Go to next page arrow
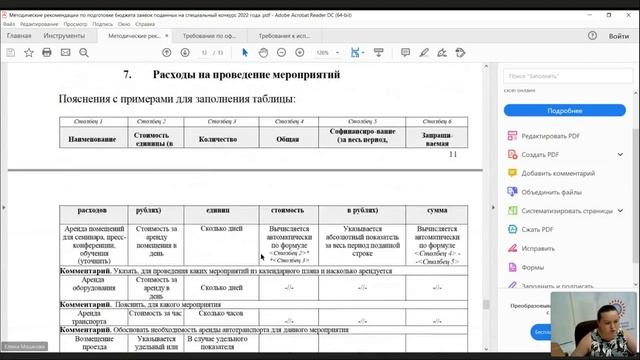Image resolution: width=640 pixels, height=360 pixels. tap(185, 53)
